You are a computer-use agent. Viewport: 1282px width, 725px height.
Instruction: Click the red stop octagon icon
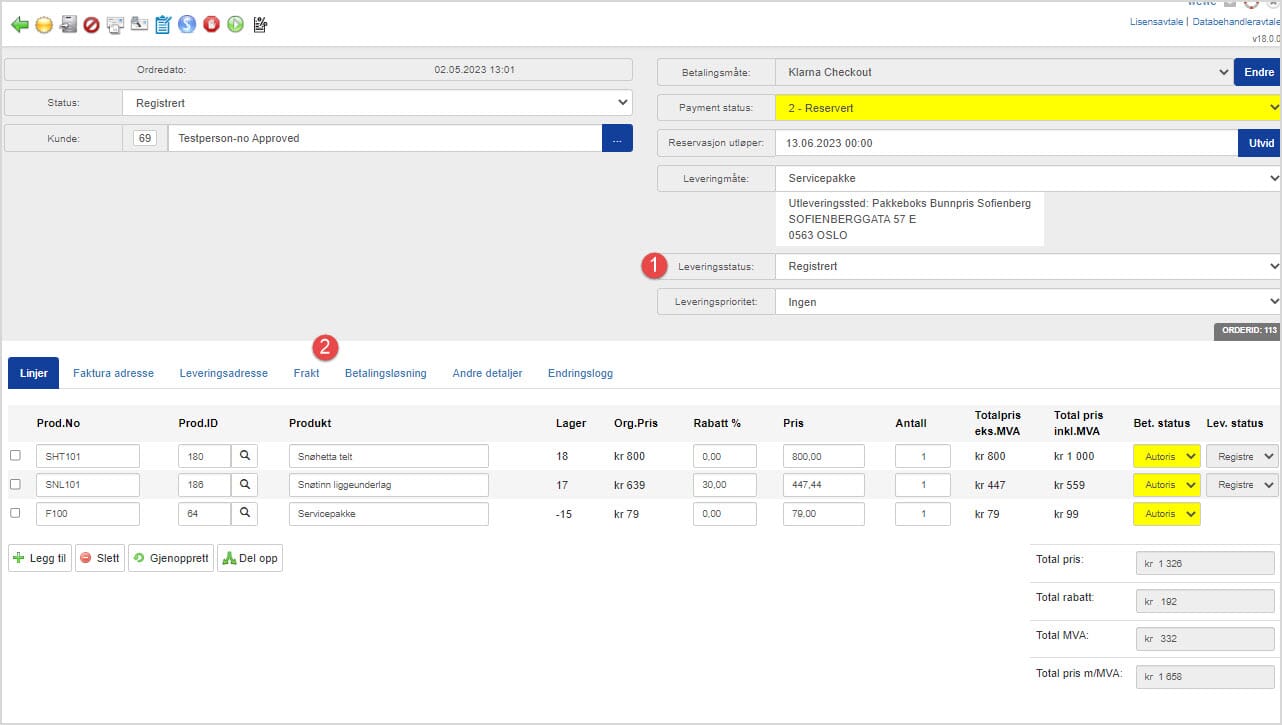[x=211, y=25]
